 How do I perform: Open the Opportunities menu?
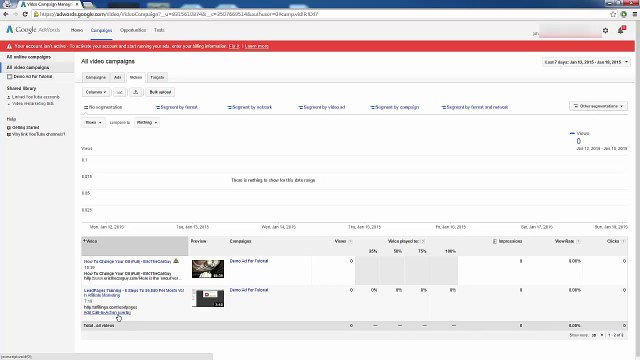pos(133,30)
